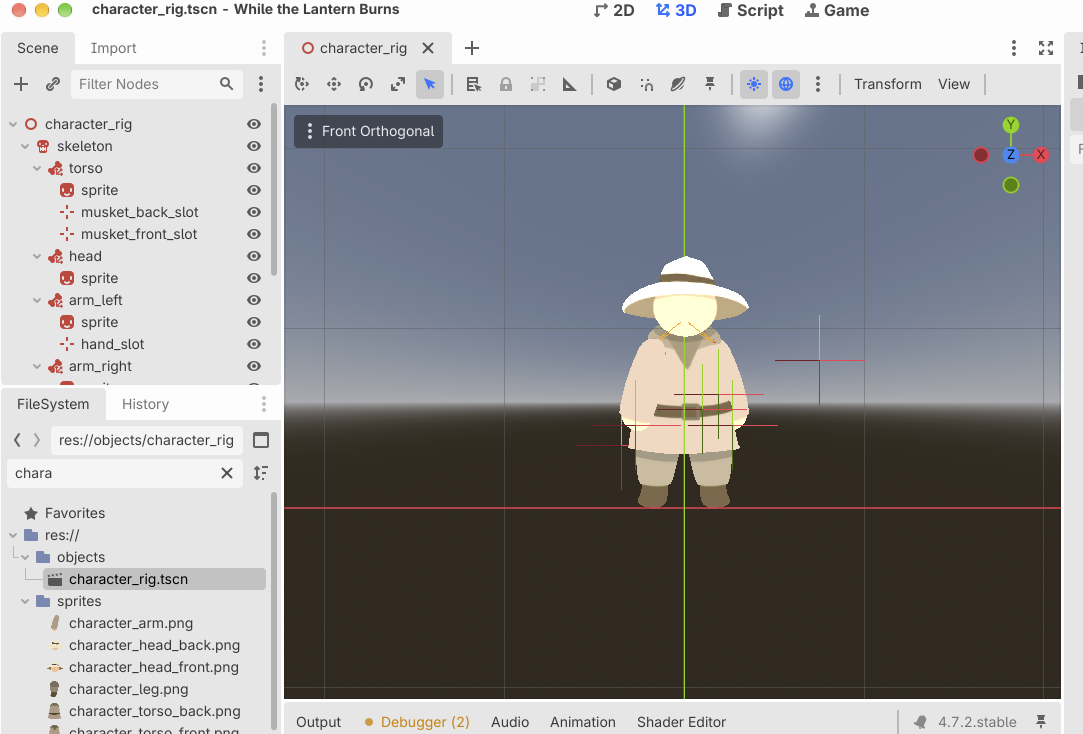The width and height of the screenshot is (1083, 734).
Task: Select the Move mode tool
Action: (334, 84)
